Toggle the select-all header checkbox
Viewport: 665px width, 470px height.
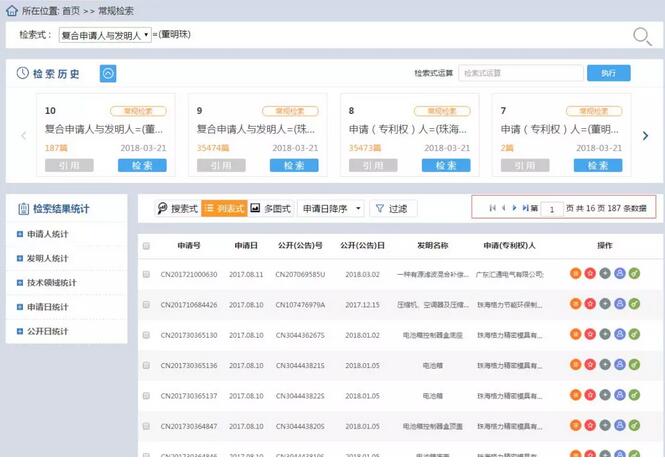click(146, 246)
